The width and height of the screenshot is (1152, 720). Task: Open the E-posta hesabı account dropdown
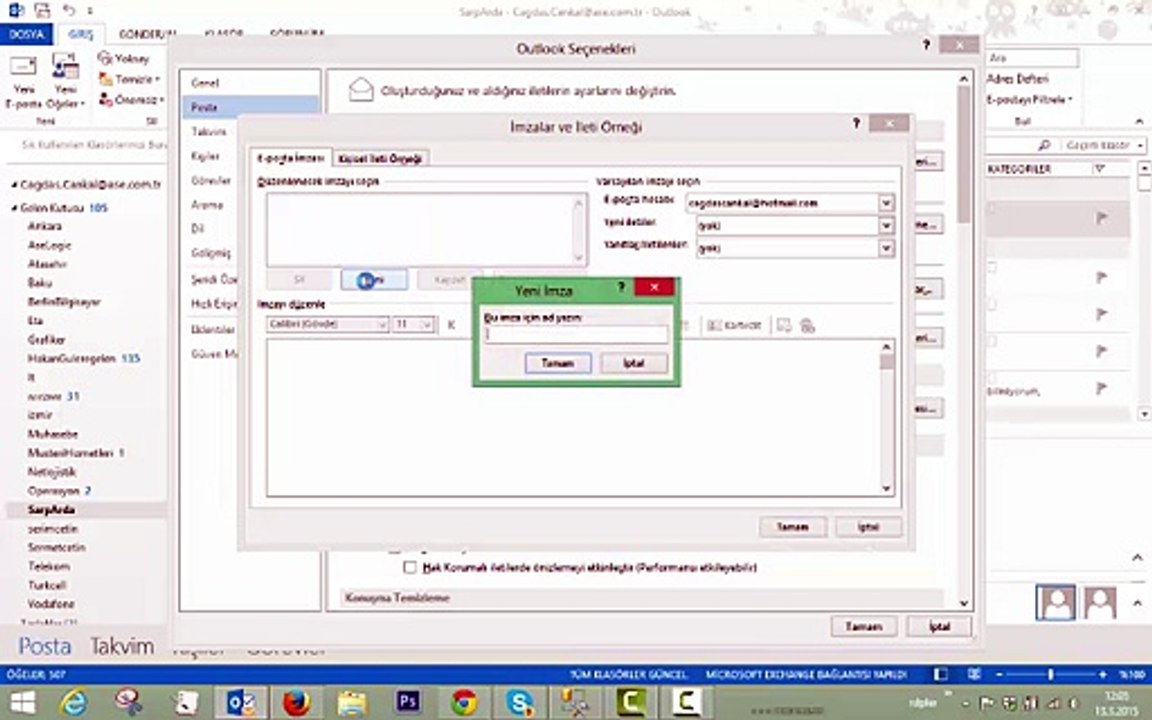coord(885,202)
